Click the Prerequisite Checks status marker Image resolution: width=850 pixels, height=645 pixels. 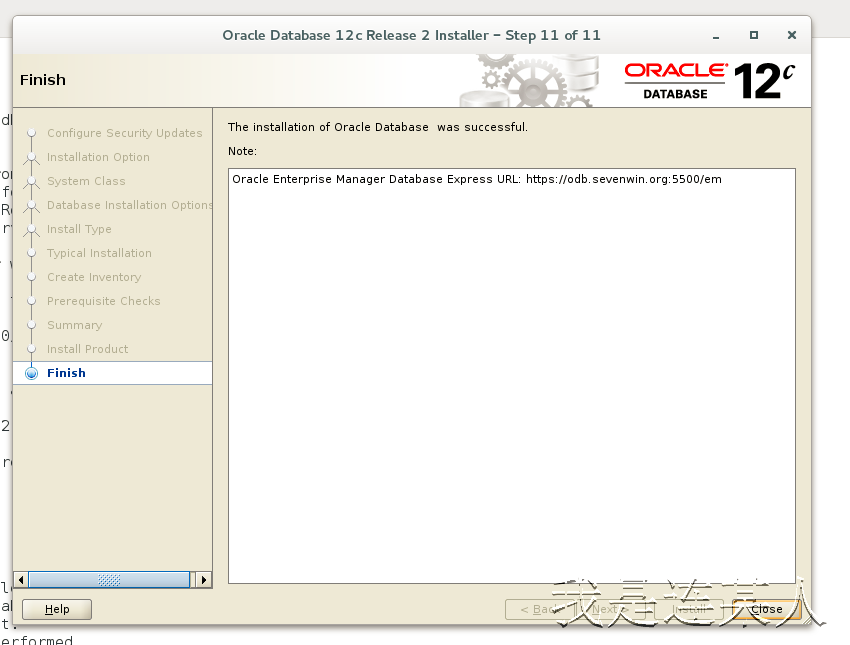pos(33,301)
